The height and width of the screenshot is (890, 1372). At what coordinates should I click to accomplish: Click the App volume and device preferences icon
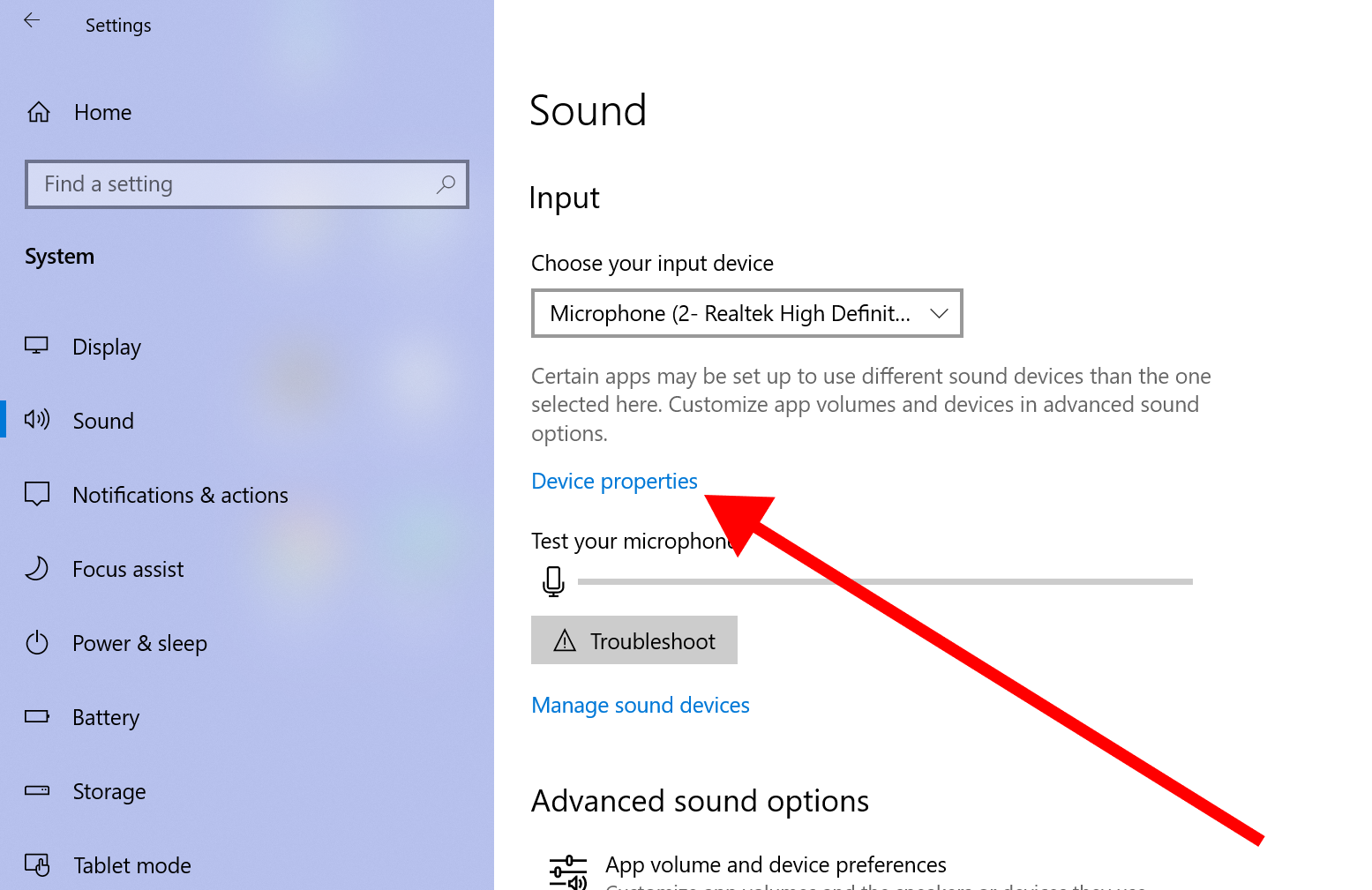coord(569,869)
